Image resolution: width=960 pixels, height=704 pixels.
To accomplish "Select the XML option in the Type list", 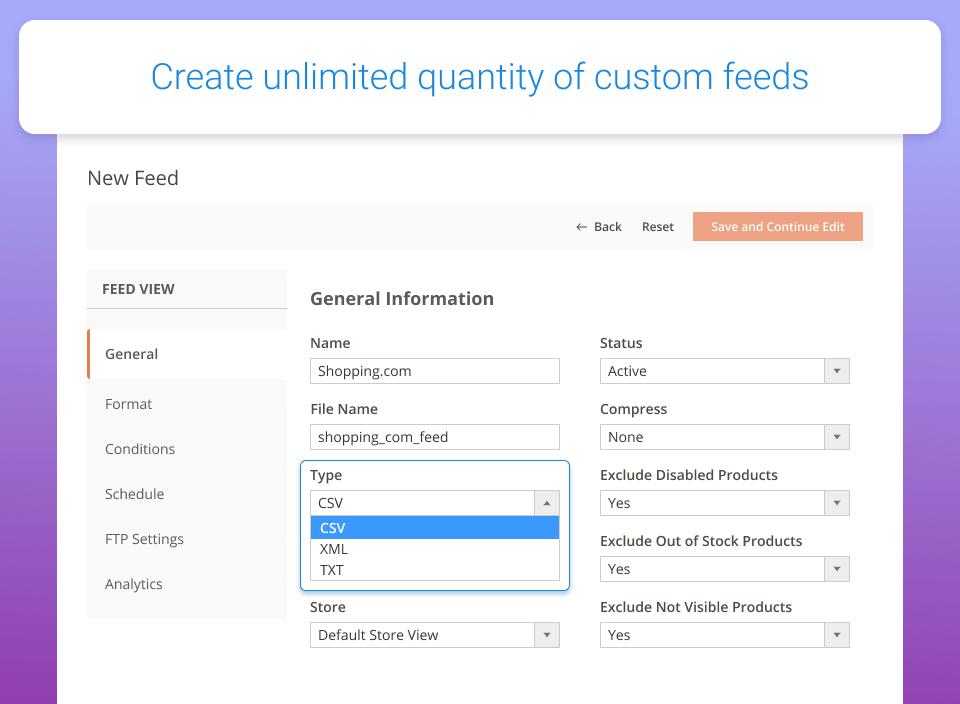I will pos(435,549).
